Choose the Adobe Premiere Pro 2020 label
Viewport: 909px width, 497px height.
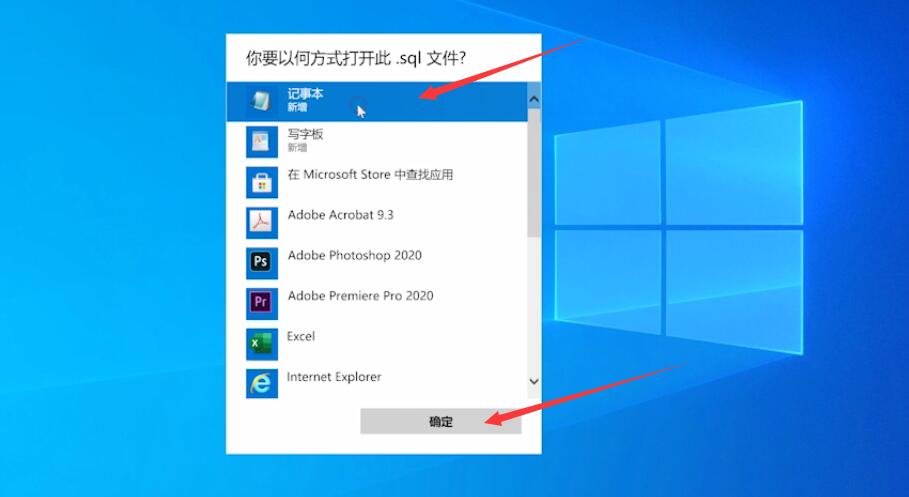click(361, 296)
